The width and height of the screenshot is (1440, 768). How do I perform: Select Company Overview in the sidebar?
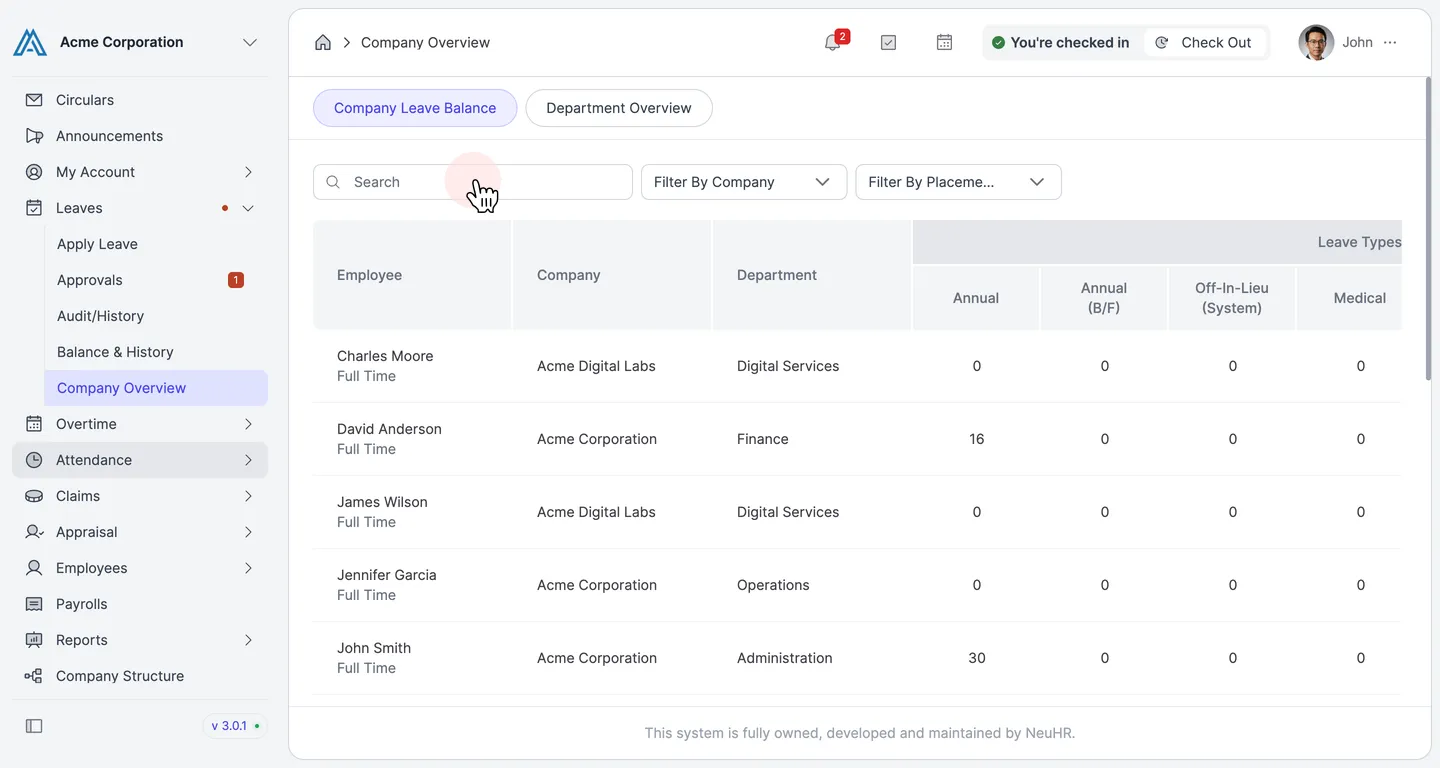156,388
